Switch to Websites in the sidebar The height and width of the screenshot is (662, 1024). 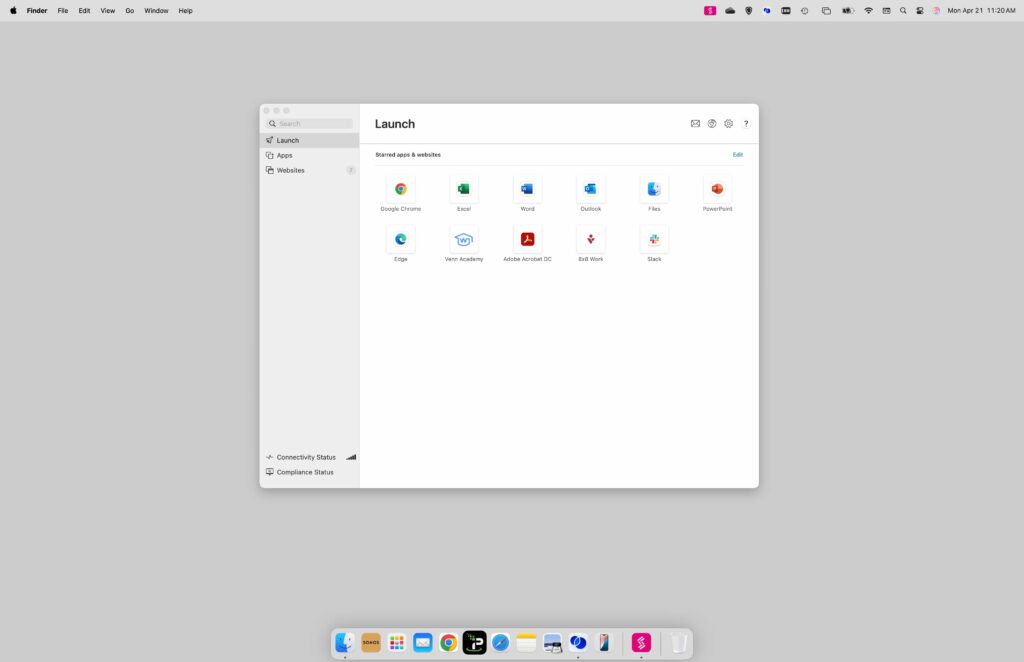(290, 170)
